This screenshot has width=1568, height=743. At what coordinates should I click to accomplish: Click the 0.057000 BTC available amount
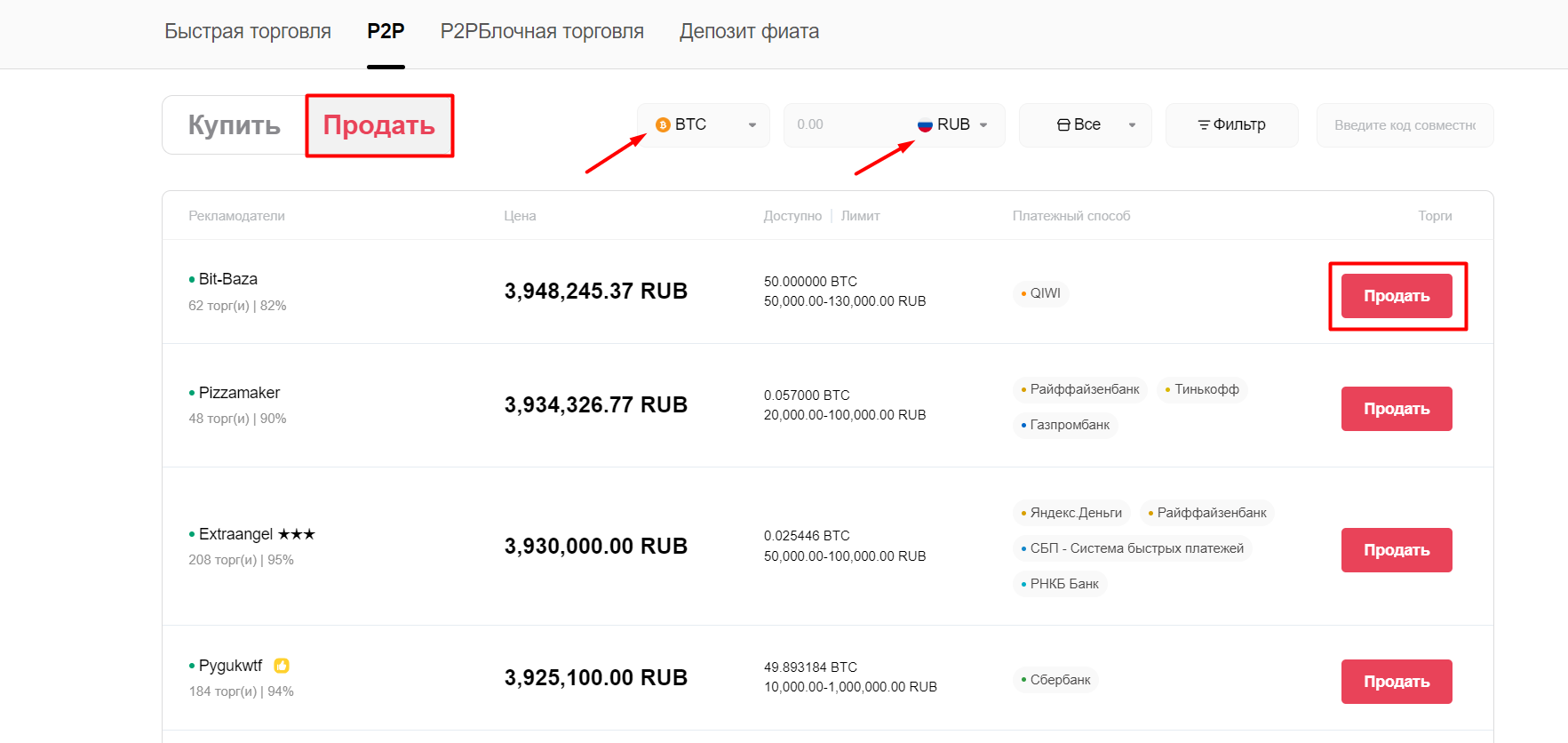[x=807, y=395]
